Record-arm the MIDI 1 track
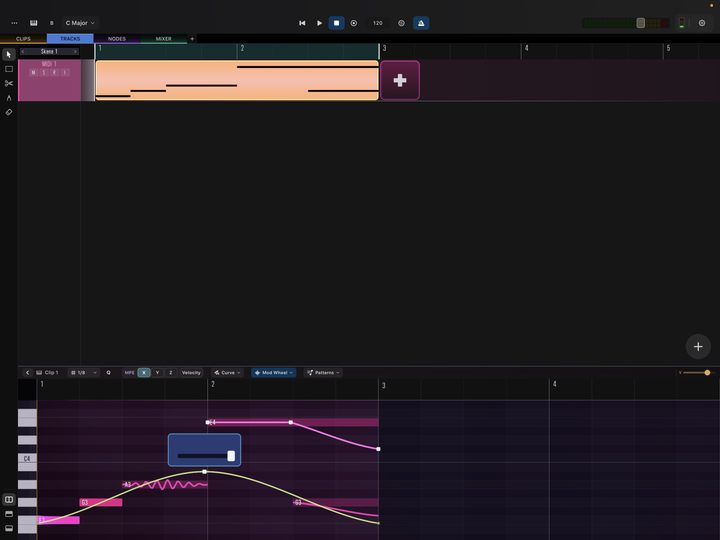The height and width of the screenshot is (540, 720). click(x=54, y=73)
